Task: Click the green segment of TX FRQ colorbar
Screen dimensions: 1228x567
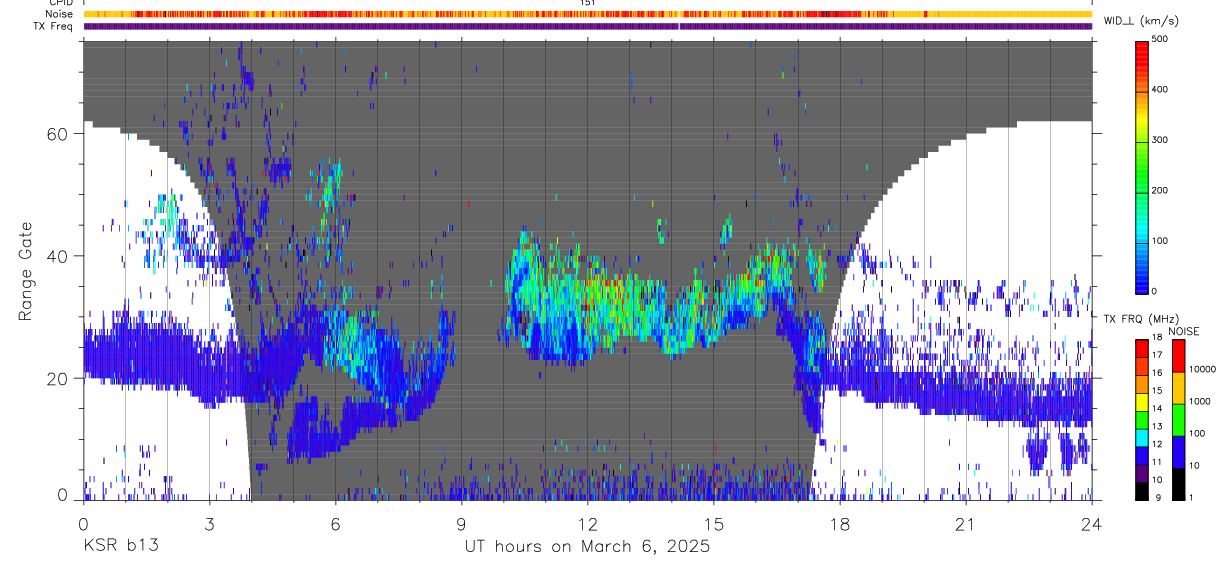Action: pyautogui.click(x=1143, y=419)
